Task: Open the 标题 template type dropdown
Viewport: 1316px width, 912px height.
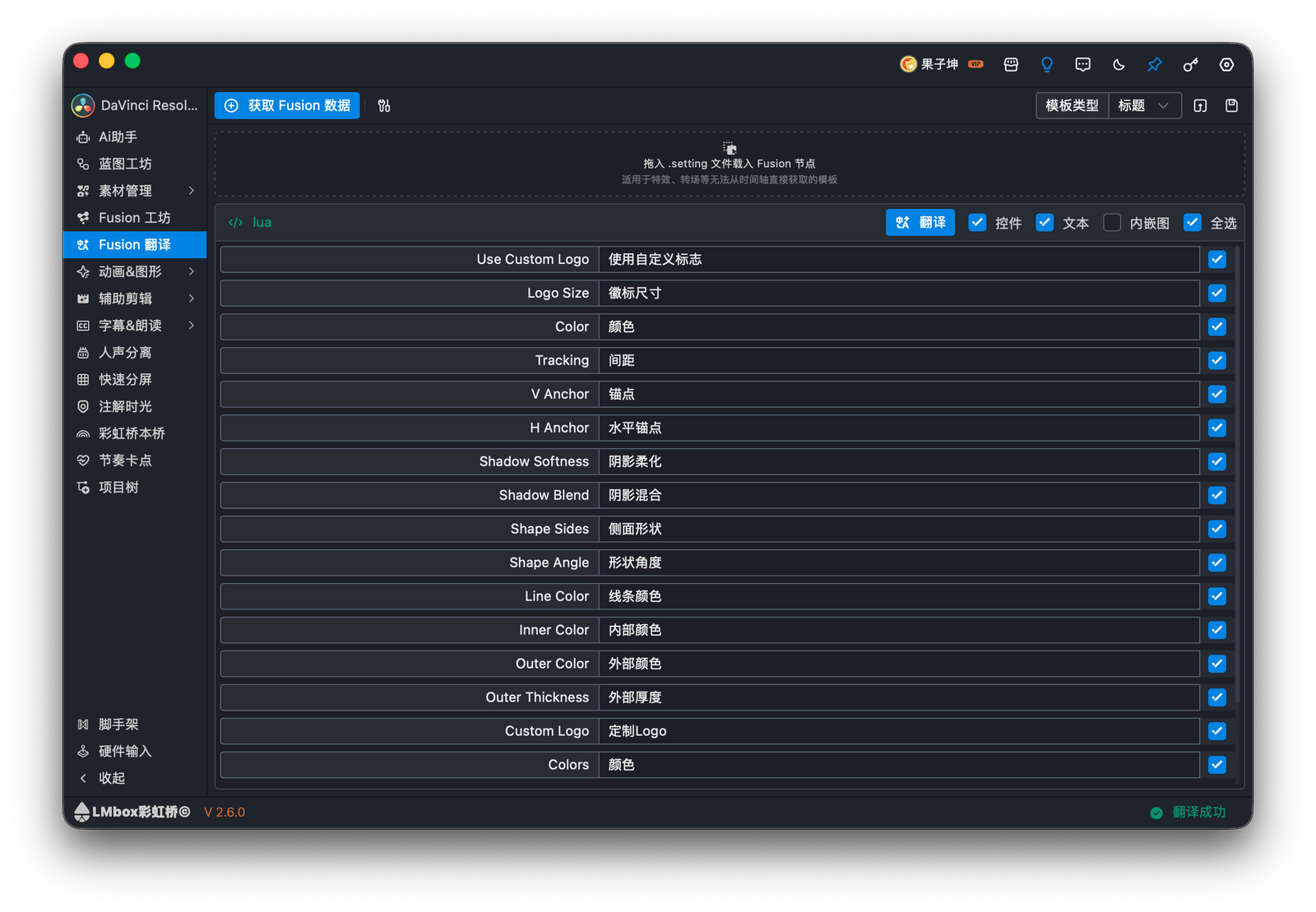Action: pyautogui.click(x=1145, y=105)
